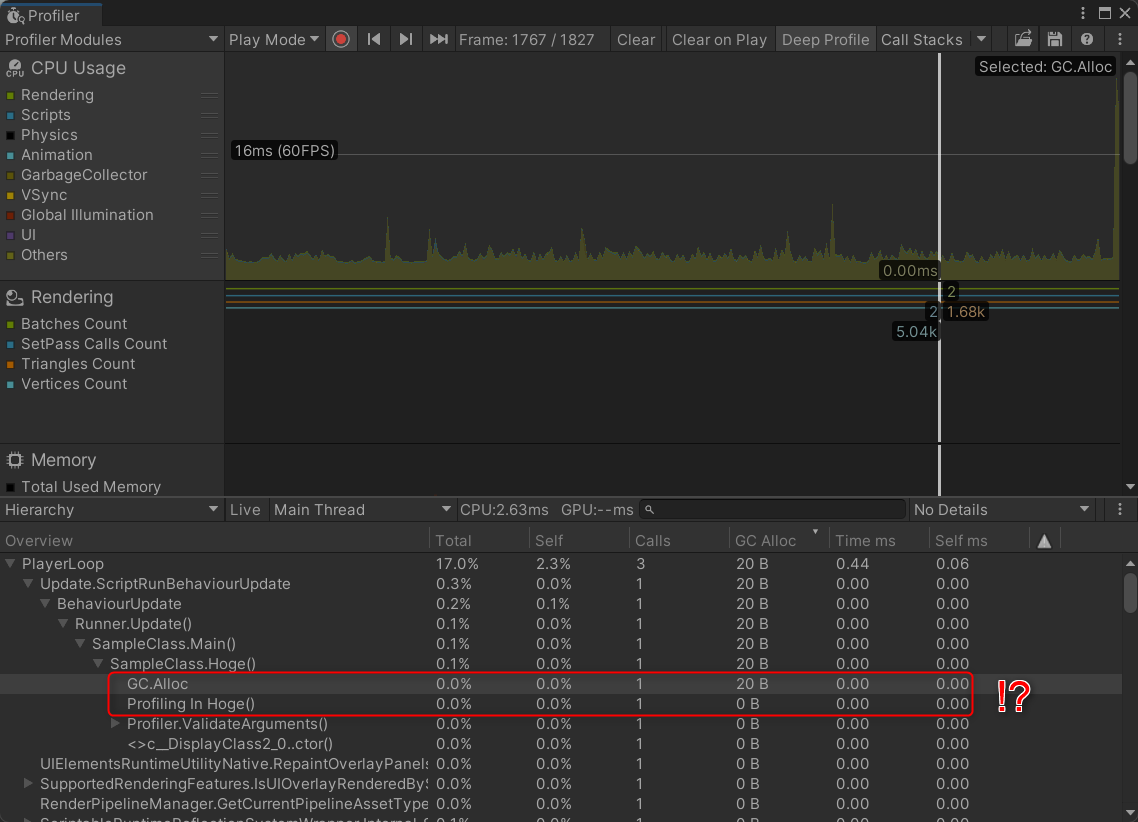1138x822 pixels.
Task: Click the CPU Usage module icon
Action: pos(15,68)
